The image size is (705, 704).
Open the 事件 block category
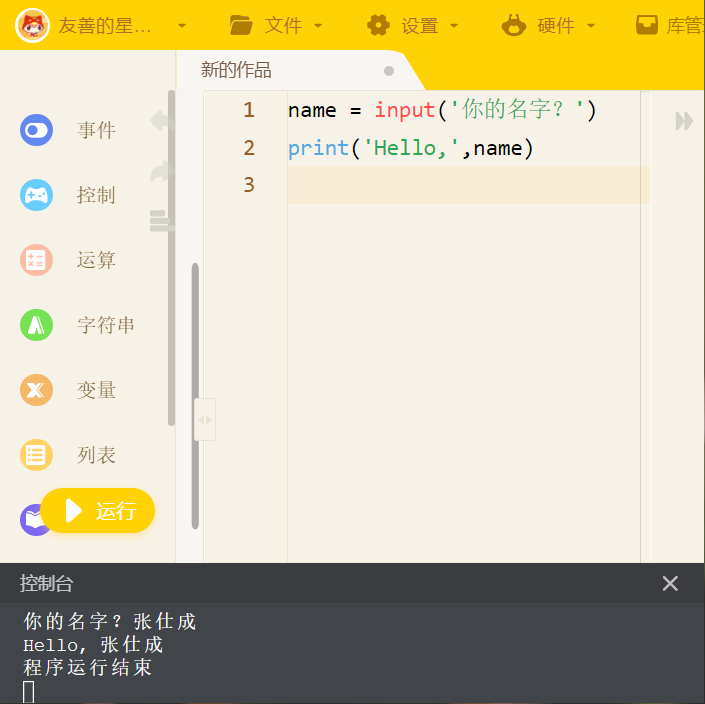[96, 130]
